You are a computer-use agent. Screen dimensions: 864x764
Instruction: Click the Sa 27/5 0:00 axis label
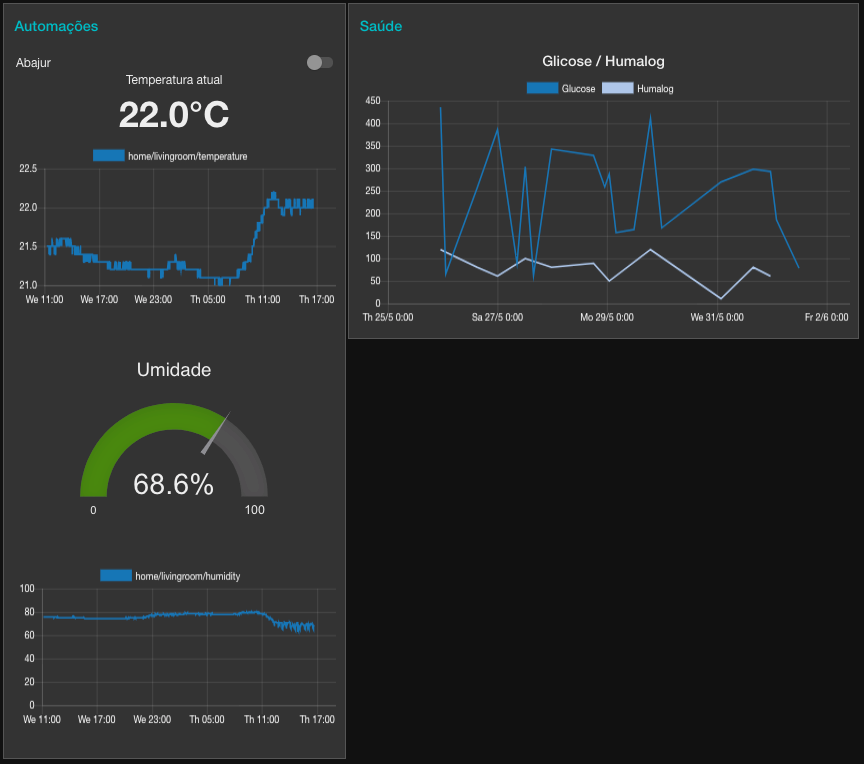coord(498,317)
